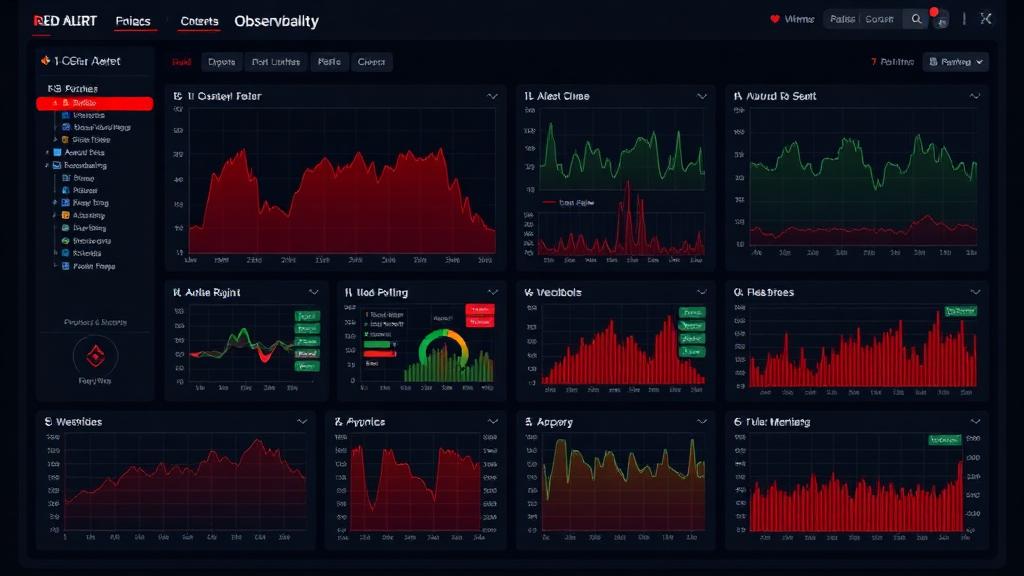Click the search magnifier icon in header
This screenshot has width=1024, height=576.
click(x=916, y=20)
